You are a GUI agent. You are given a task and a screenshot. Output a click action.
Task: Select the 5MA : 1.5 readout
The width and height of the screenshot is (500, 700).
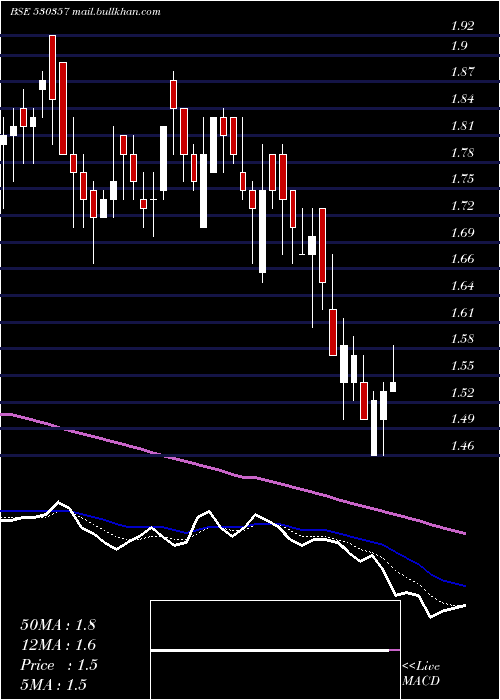54,684
